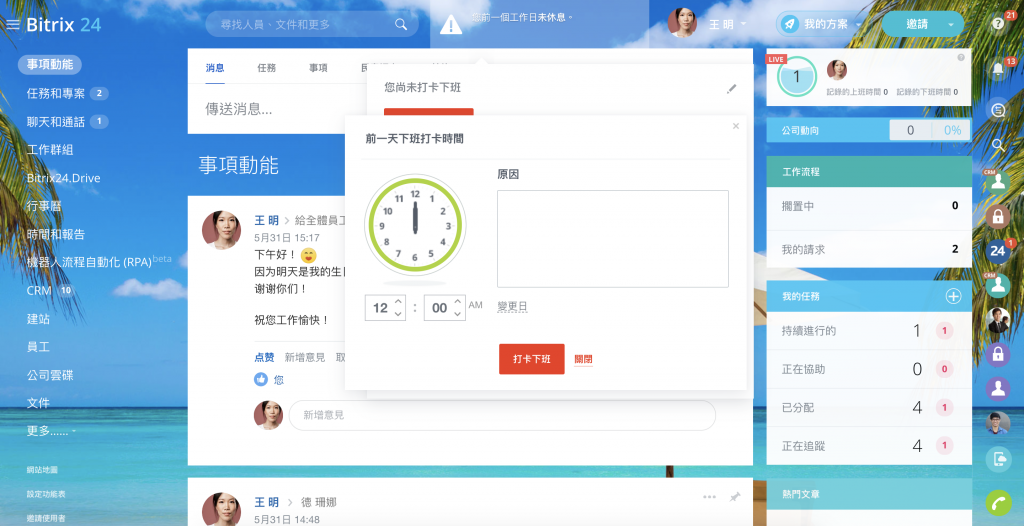Open the green CRM contact icon below 24
The image size is (1024, 526).
(998, 286)
